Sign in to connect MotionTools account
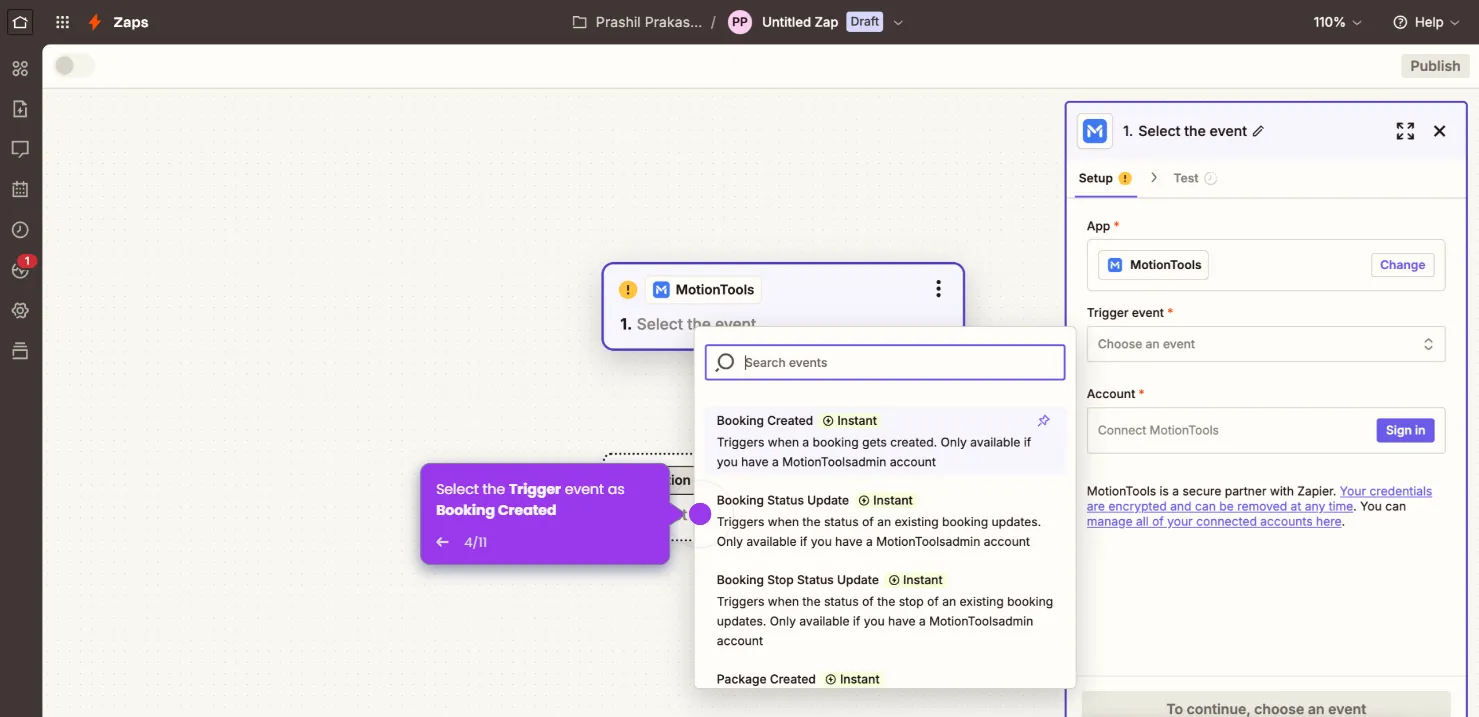Viewport: 1479px width, 717px height. pyautogui.click(x=1404, y=429)
